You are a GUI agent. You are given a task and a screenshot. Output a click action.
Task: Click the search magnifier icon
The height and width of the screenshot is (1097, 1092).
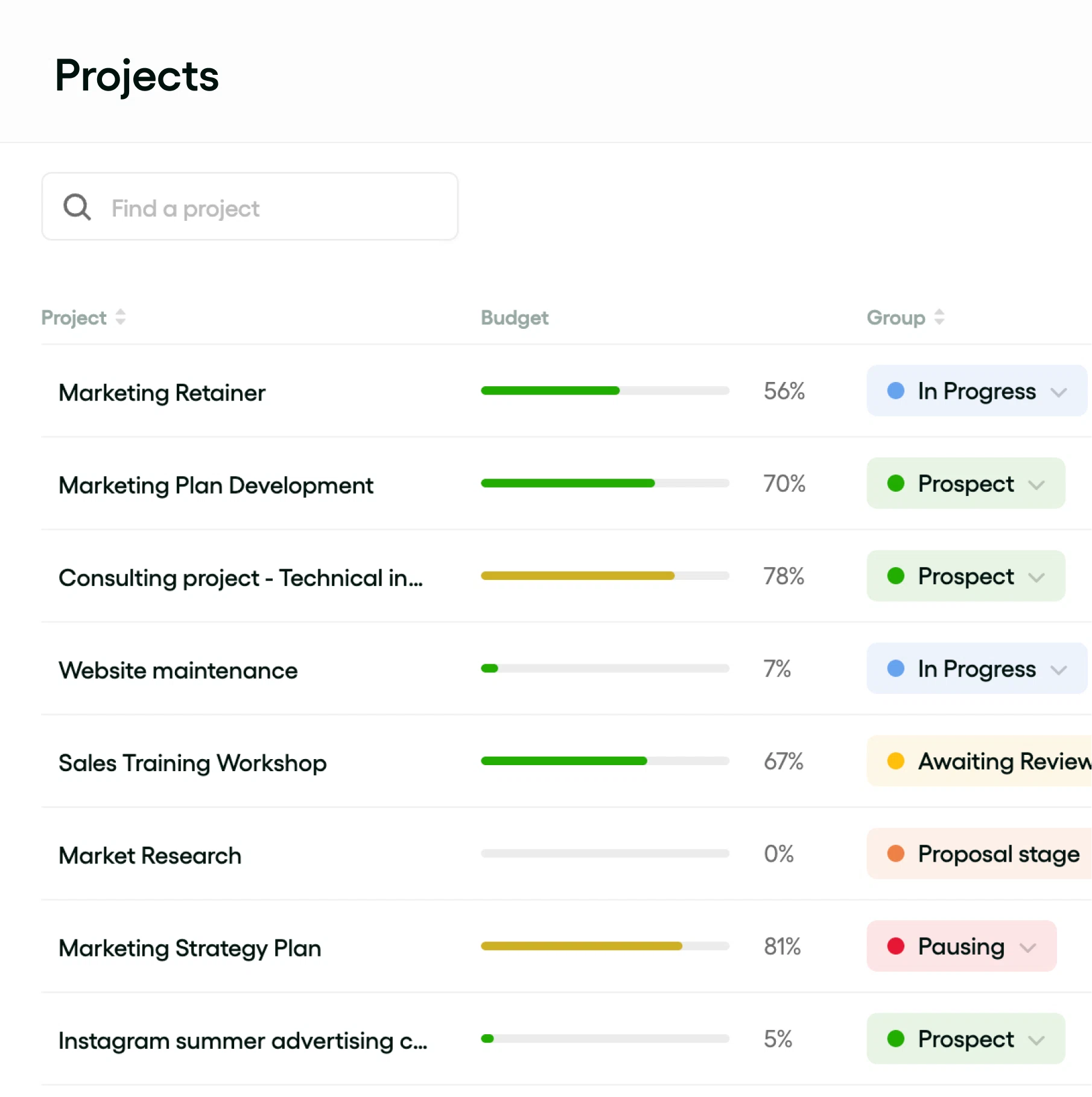[x=77, y=207]
